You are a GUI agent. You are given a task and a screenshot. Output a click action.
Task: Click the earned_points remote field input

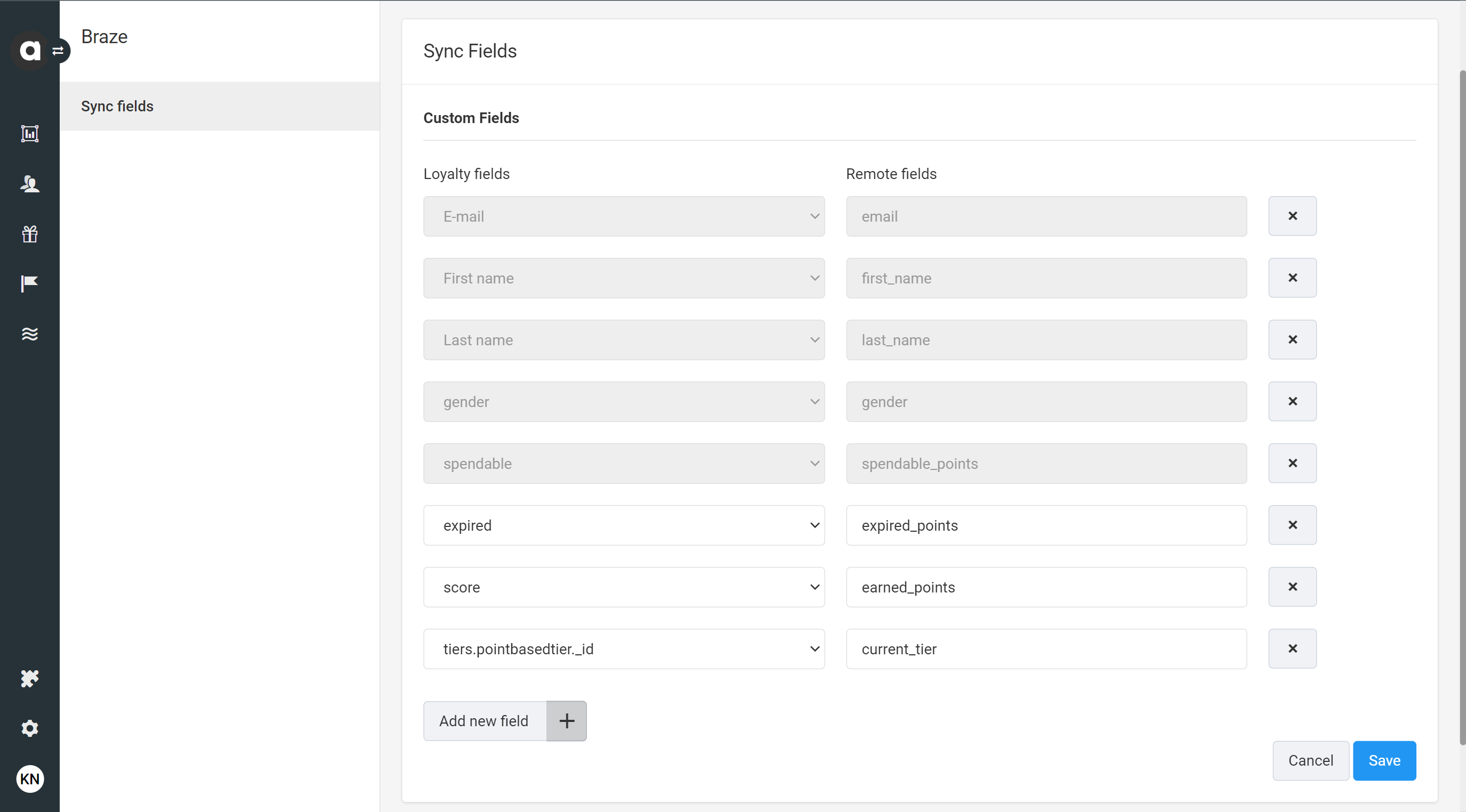click(x=1047, y=587)
